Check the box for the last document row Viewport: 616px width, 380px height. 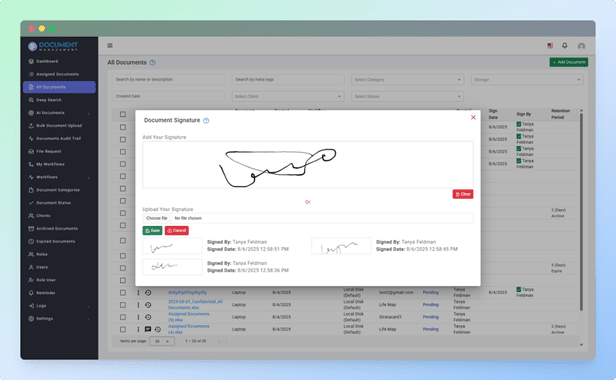(x=123, y=329)
